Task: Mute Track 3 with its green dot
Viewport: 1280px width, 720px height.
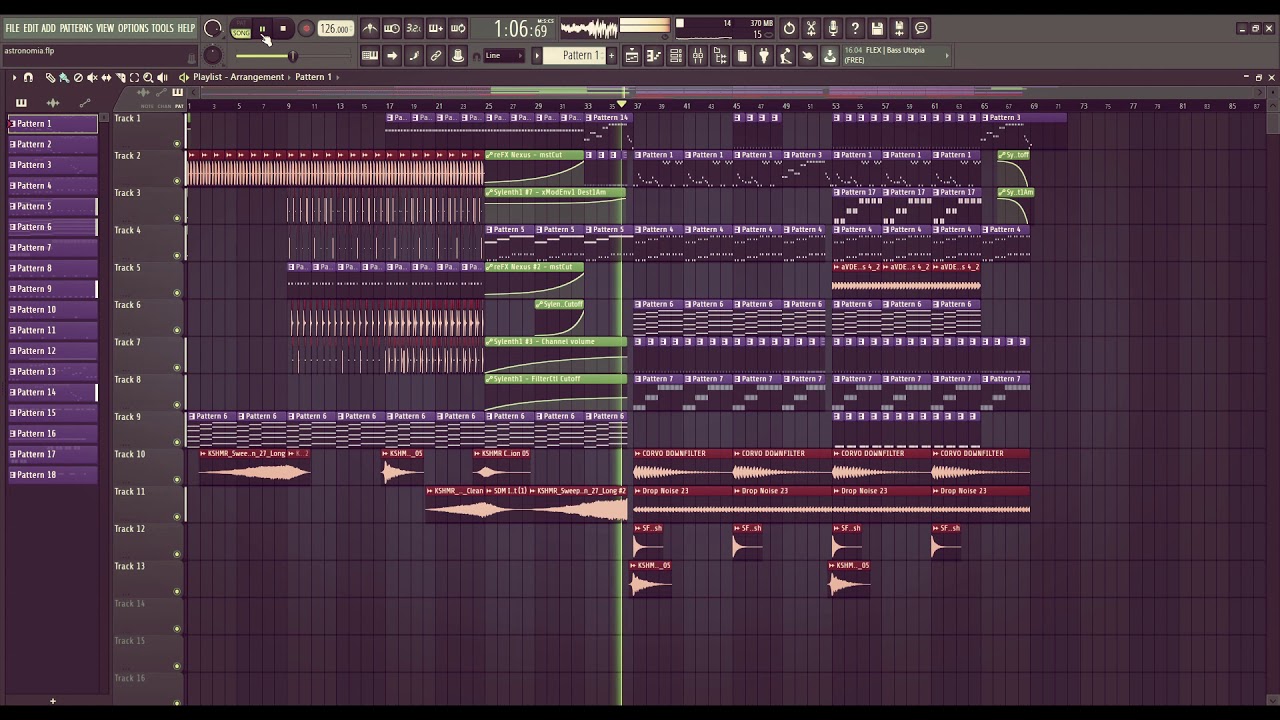Action: [x=178, y=218]
